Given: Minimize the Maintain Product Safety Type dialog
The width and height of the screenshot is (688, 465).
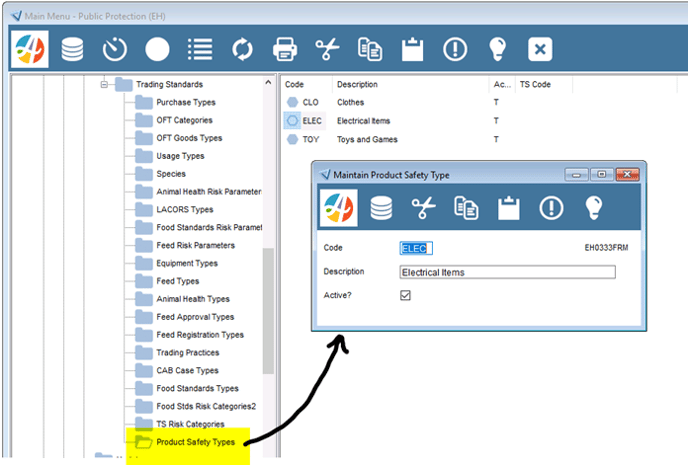Looking at the screenshot, I should click(576, 175).
